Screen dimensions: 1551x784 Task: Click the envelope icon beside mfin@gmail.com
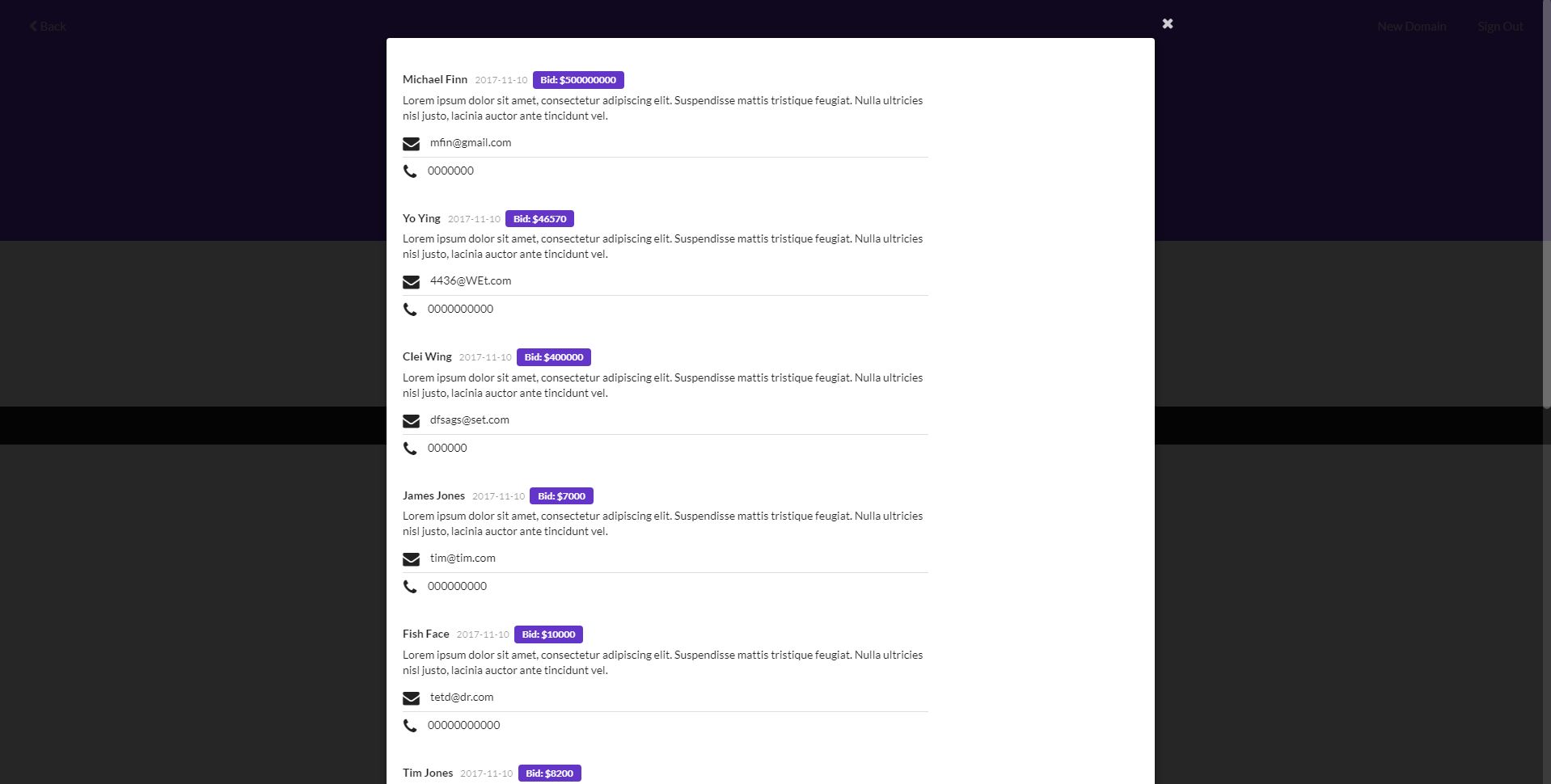[x=411, y=144]
